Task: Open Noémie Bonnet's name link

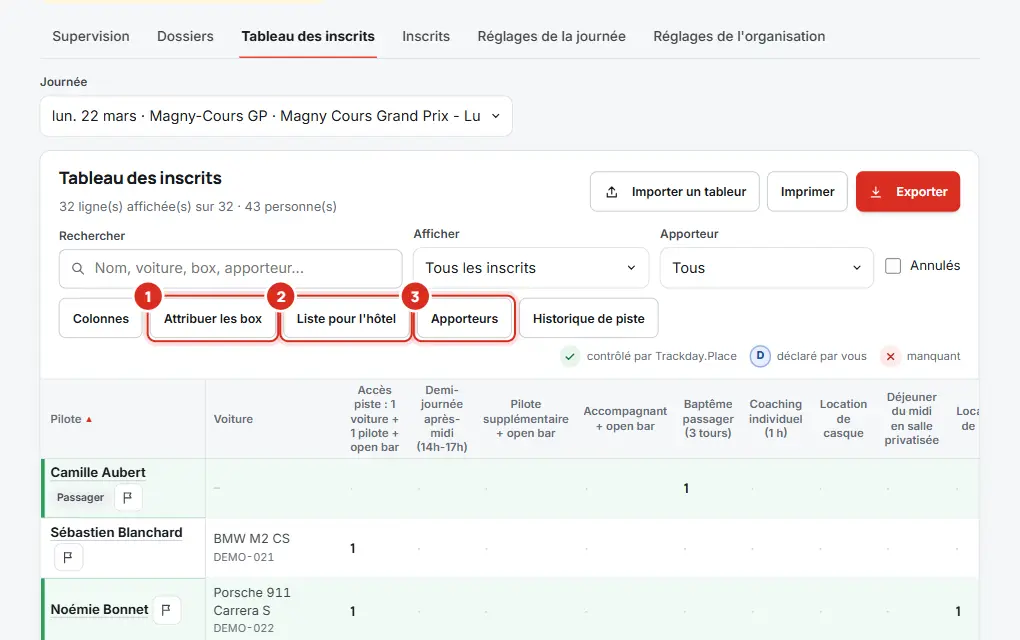Action: point(100,610)
